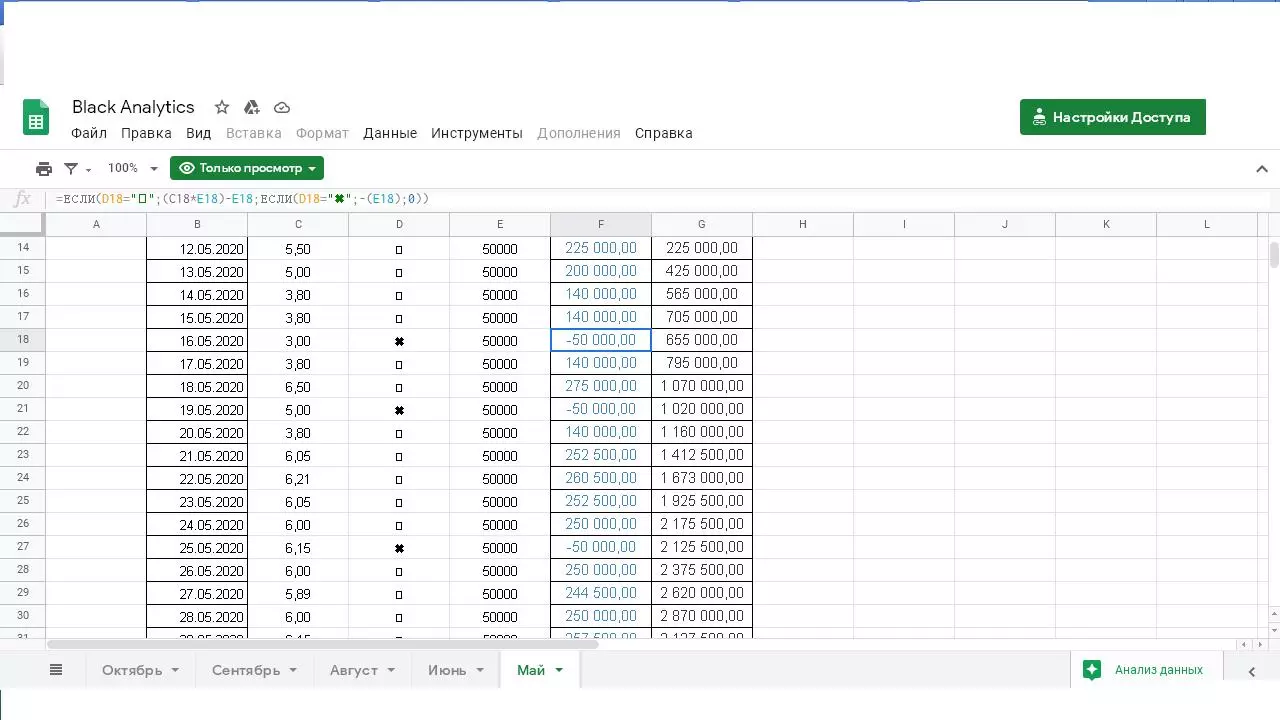1280x720 pixels.
Task: Click date cell 28.05.2020
Action: (197, 617)
